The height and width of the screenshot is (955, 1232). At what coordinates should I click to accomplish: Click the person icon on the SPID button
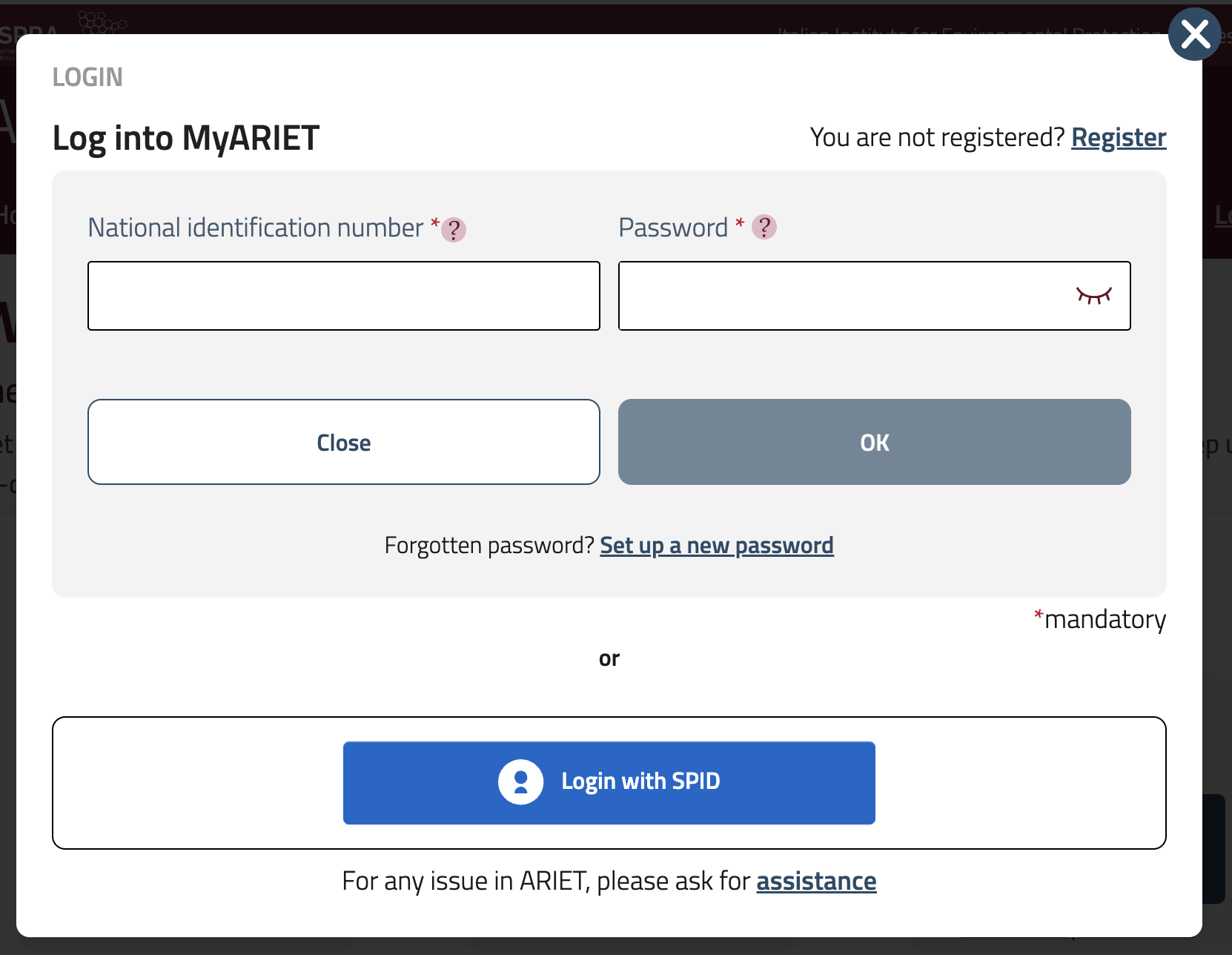point(520,781)
